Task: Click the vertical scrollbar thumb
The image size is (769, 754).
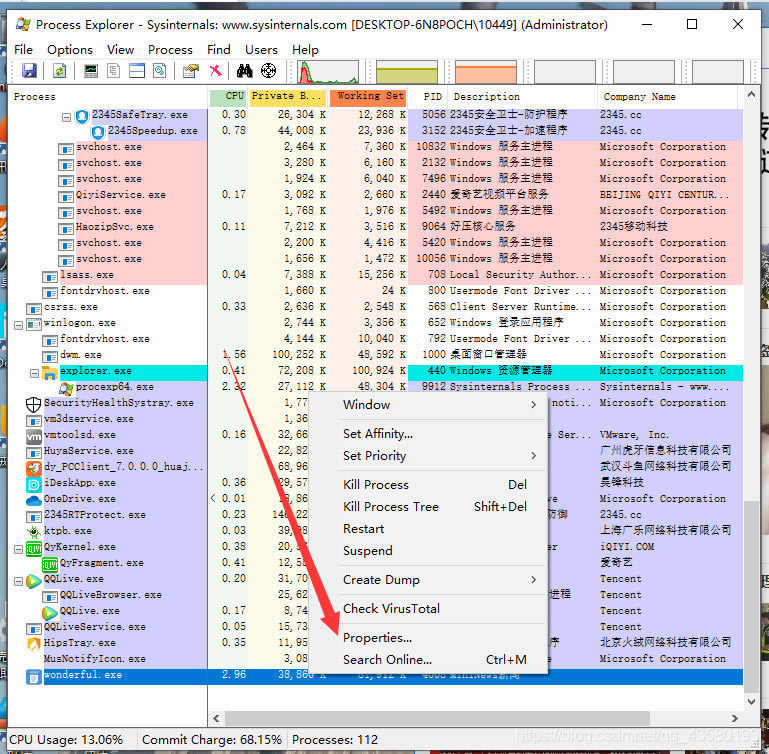Action: point(751,597)
